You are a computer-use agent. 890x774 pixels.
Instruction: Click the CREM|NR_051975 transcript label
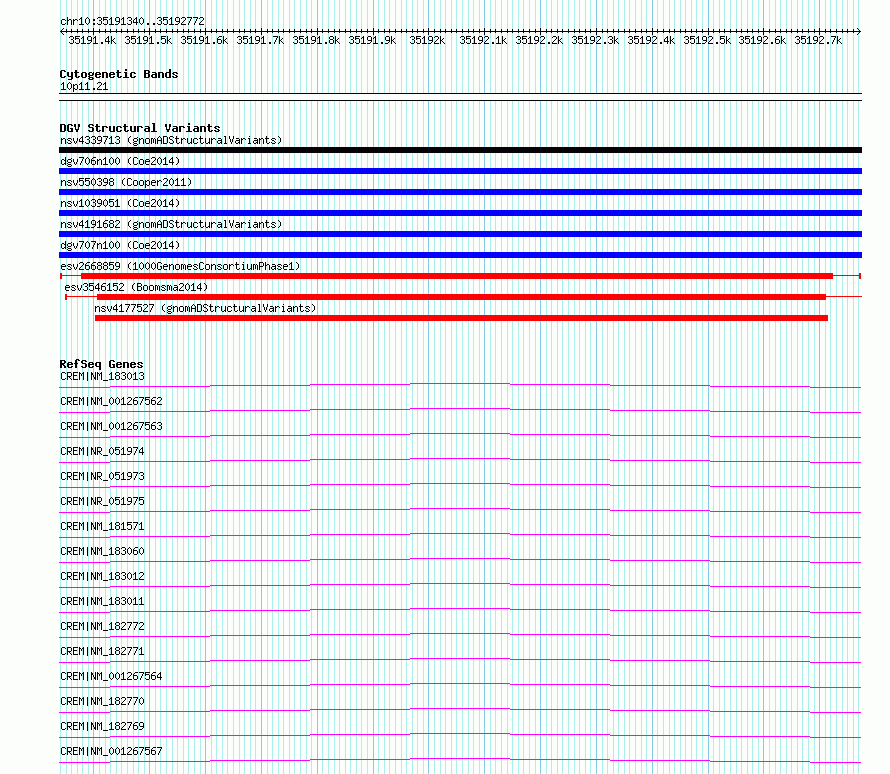pos(102,501)
